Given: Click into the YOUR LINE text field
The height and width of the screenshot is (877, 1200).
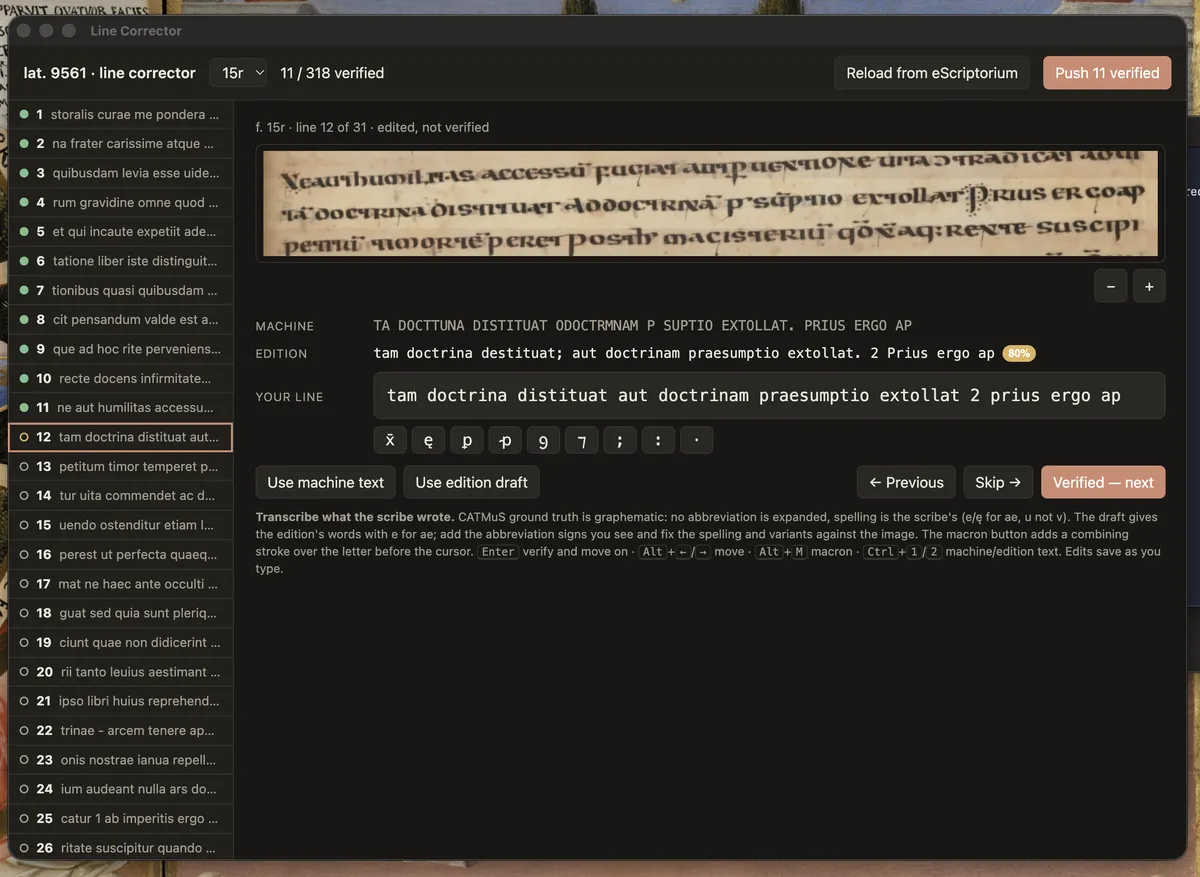Looking at the screenshot, I should point(769,396).
